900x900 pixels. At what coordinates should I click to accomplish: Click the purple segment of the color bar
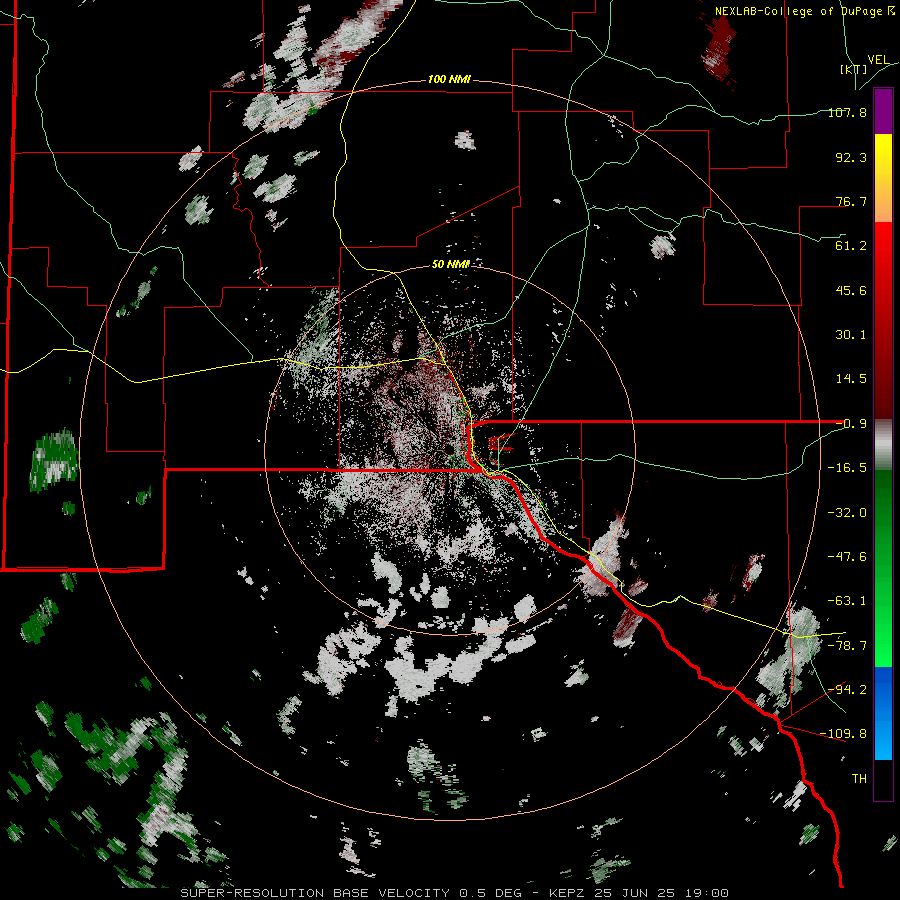(883, 111)
